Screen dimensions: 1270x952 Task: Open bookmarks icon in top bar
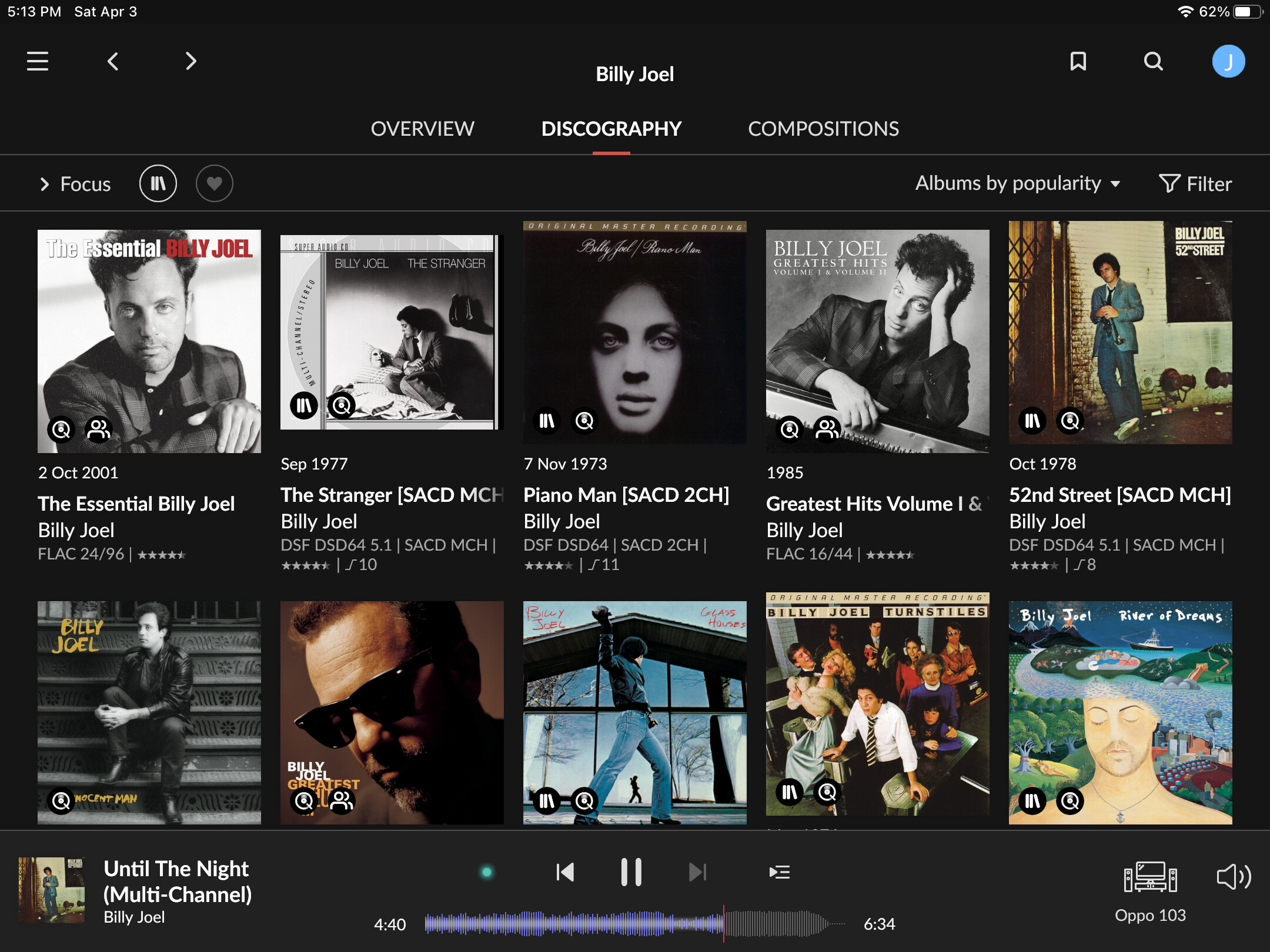click(x=1078, y=61)
